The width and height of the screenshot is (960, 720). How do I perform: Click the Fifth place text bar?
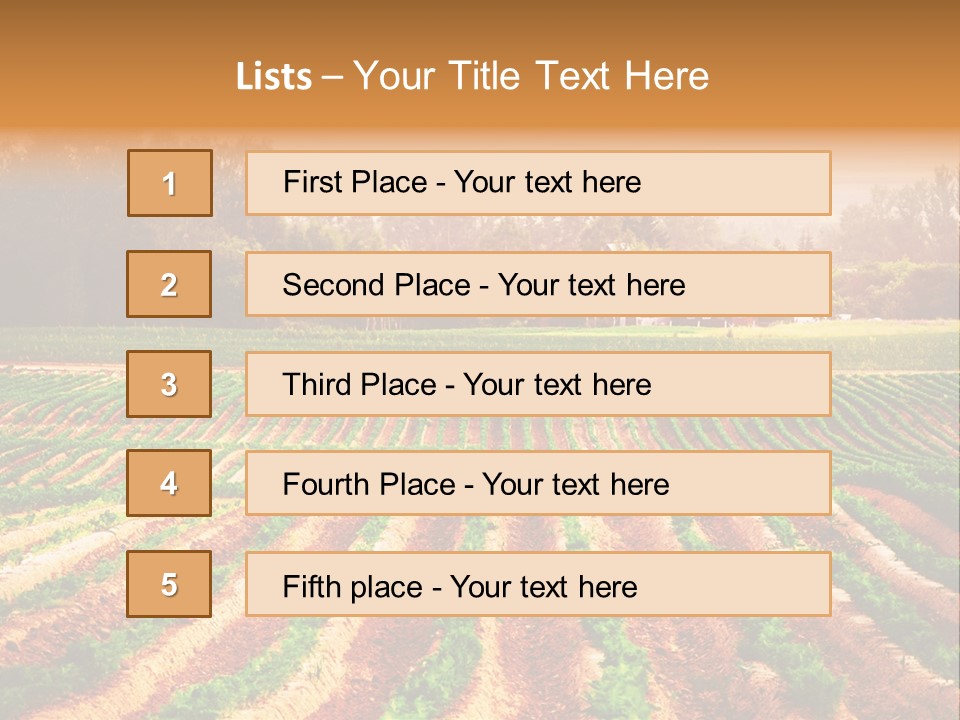(x=538, y=583)
